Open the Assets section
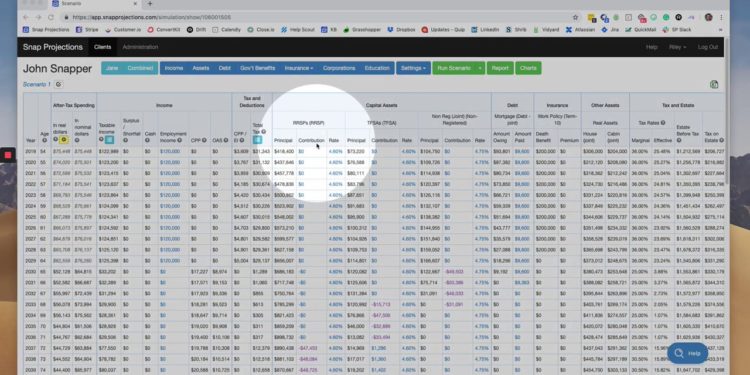750x375 pixels. pyautogui.click(x=200, y=68)
